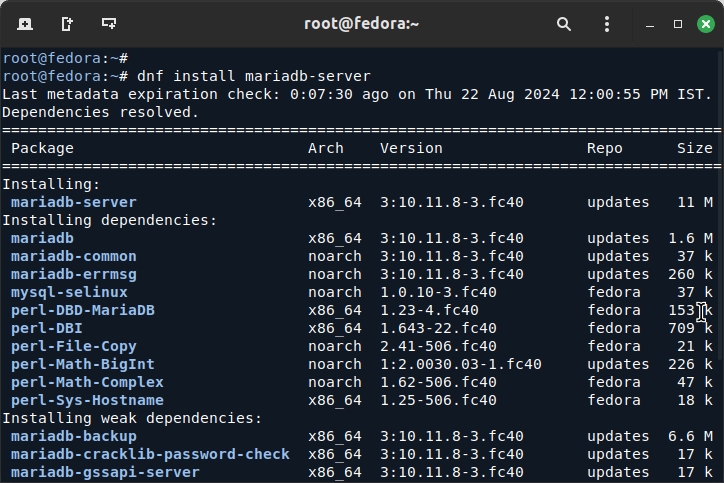Viewport: 724px width, 483px height.
Task: Click the new window icon in header
Action: 67,24
